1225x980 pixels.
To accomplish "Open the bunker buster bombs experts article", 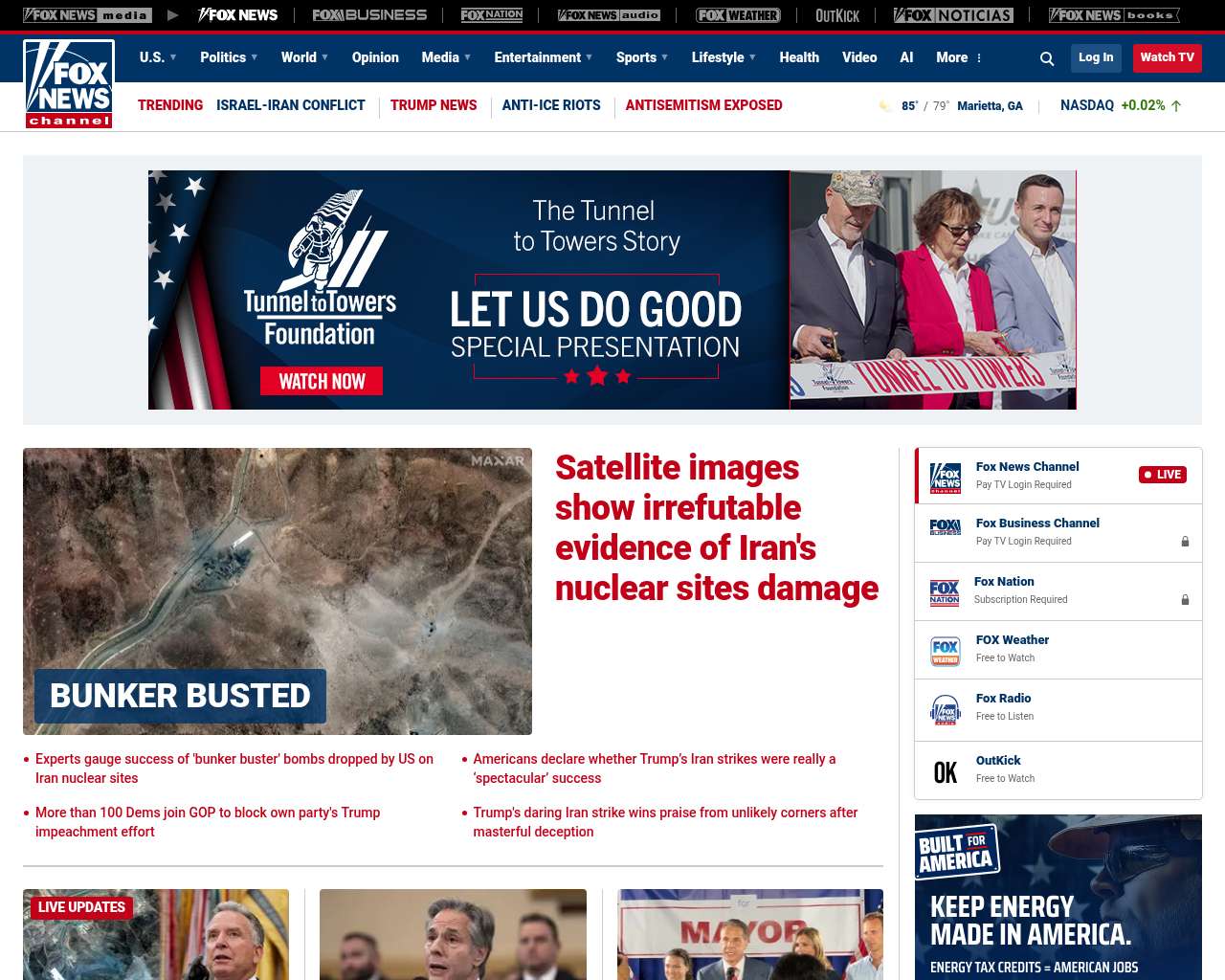I will pyautogui.click(x=234, y=768).
